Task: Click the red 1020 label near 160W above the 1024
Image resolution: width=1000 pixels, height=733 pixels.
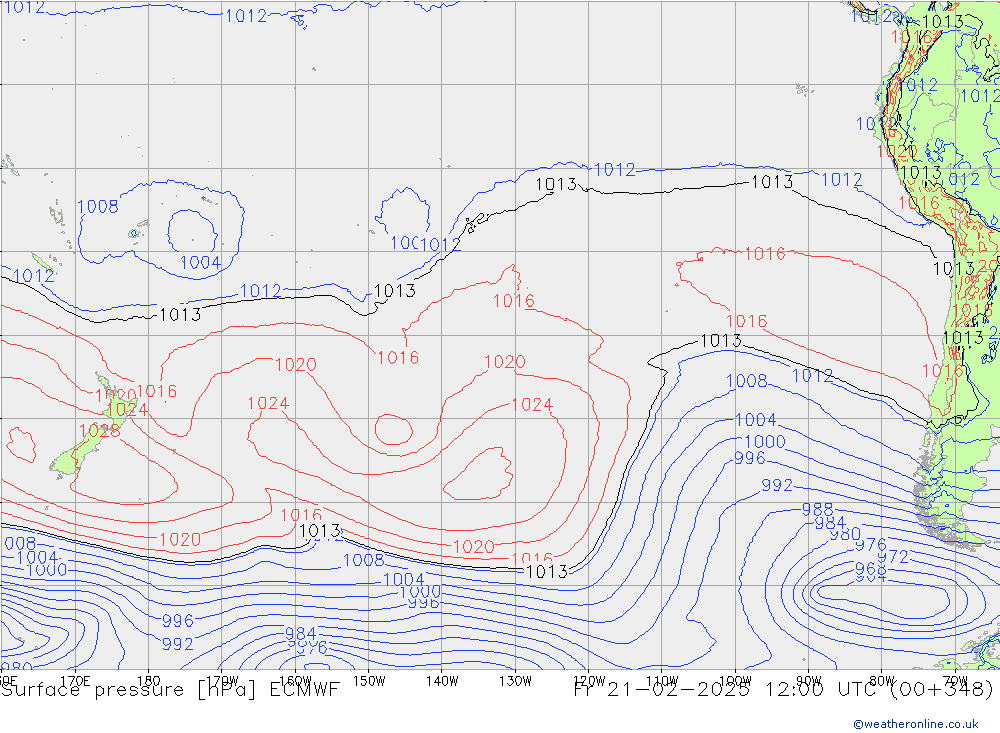Action: (296, 364)
